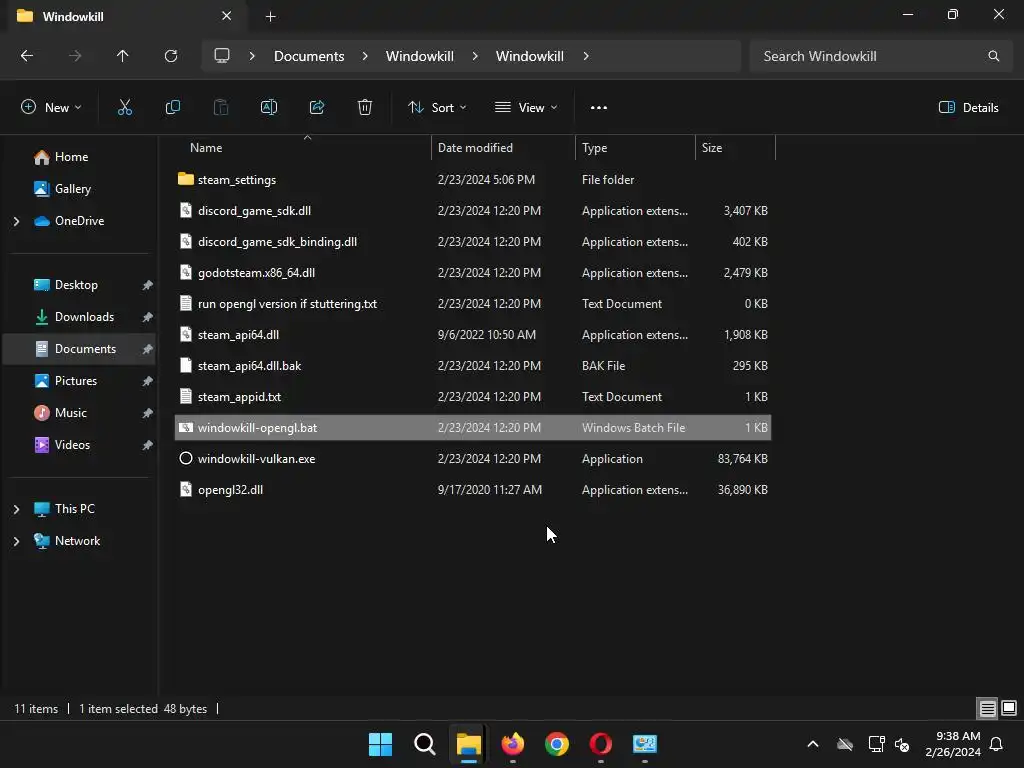Click the Cut scissors icon
The height and width of the screenshot is (768, 1024).
[125, 108]
